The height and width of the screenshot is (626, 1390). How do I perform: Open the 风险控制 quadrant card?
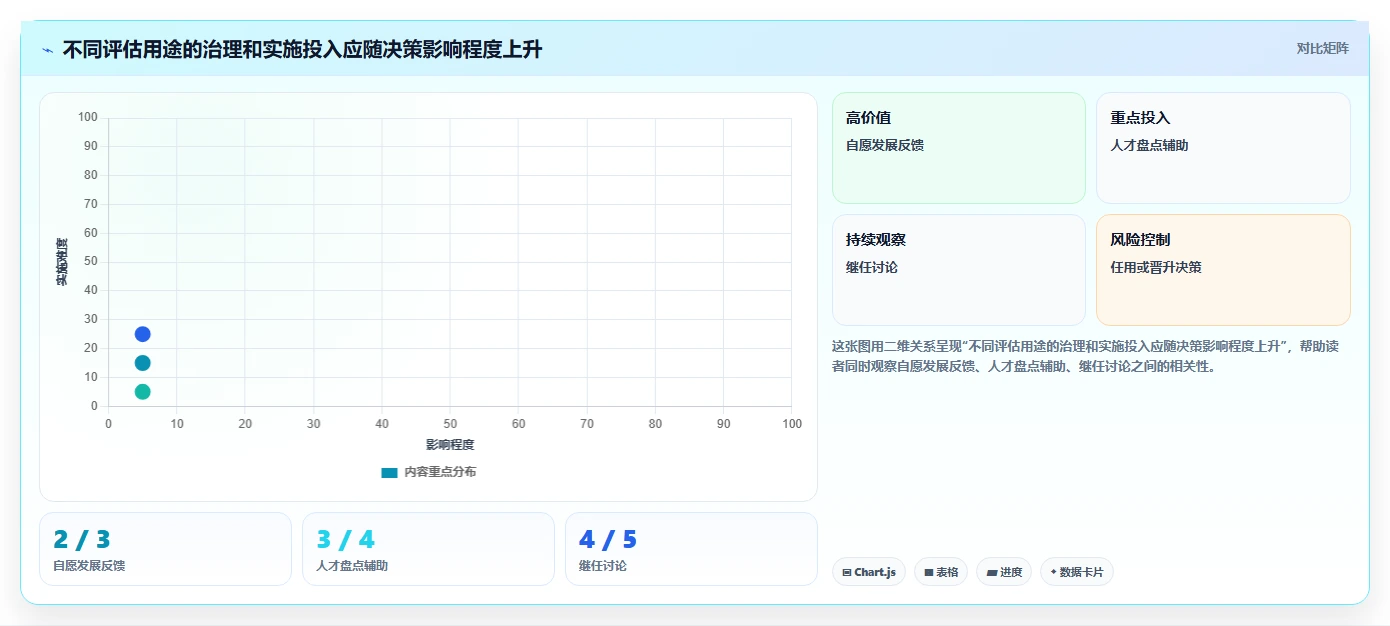pyautogui.click(x=1223, y=270)
